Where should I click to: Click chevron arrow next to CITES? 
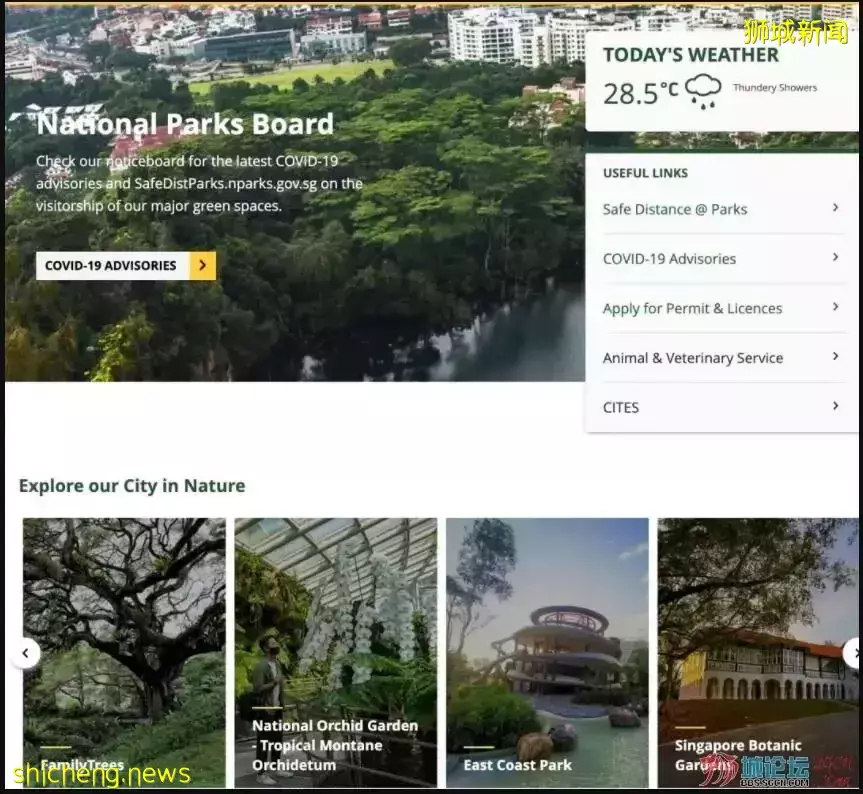click(835, 406)
